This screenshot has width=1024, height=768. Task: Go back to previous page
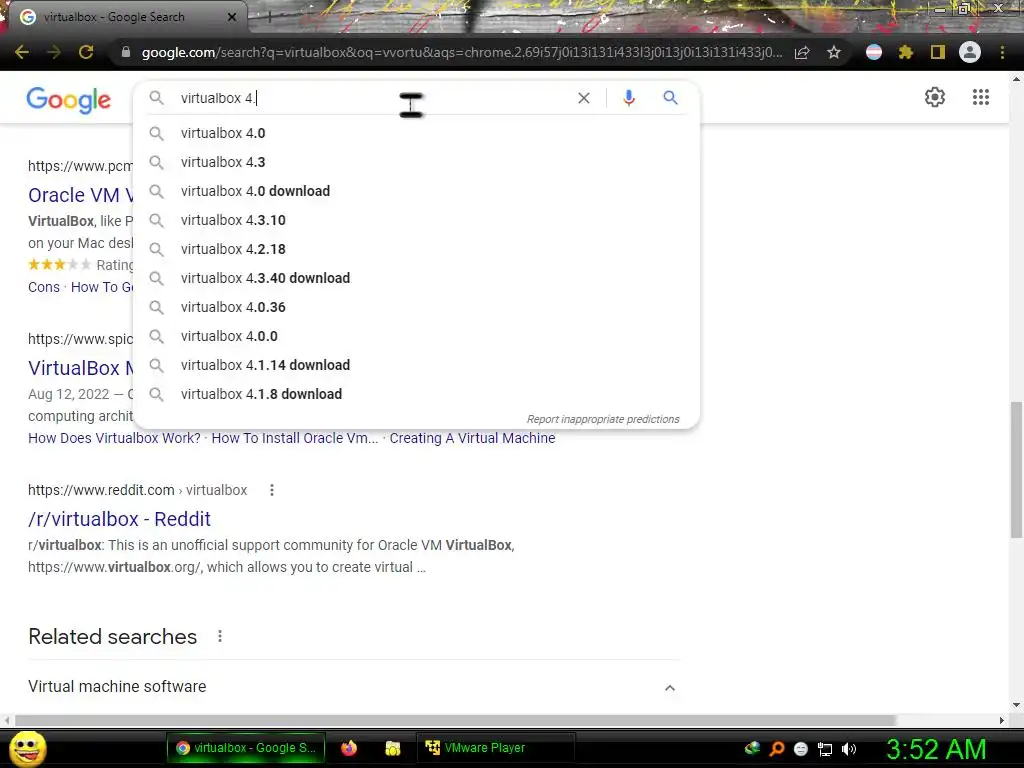(22, 52)
